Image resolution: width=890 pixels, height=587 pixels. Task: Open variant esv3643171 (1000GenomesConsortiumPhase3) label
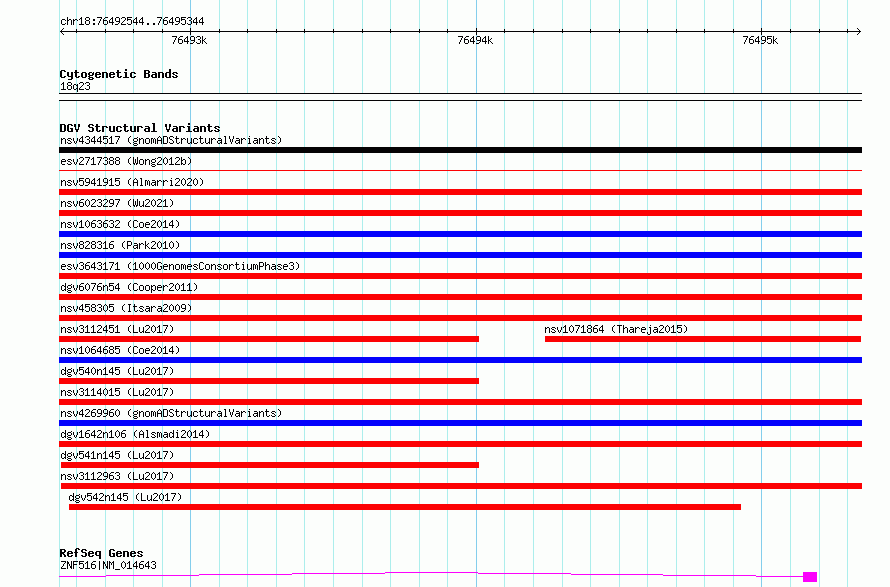[x=180, y=266]
